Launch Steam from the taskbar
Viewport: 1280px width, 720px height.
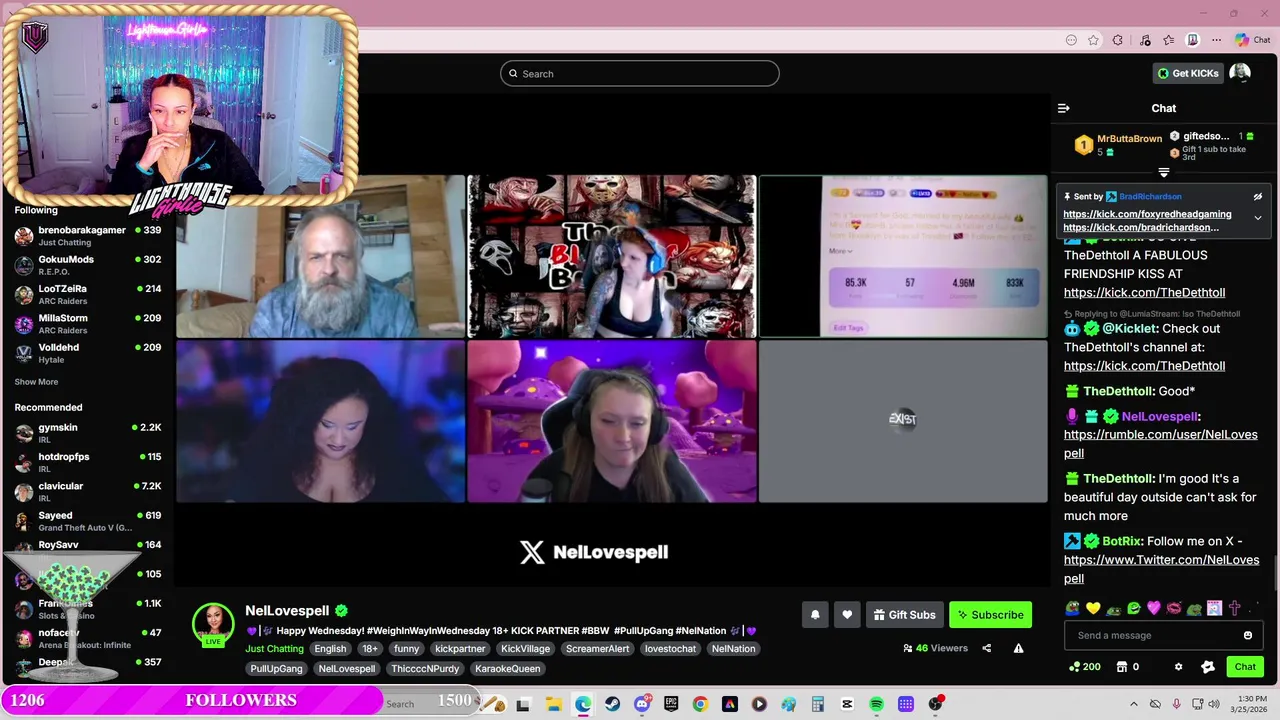point(612,704)
